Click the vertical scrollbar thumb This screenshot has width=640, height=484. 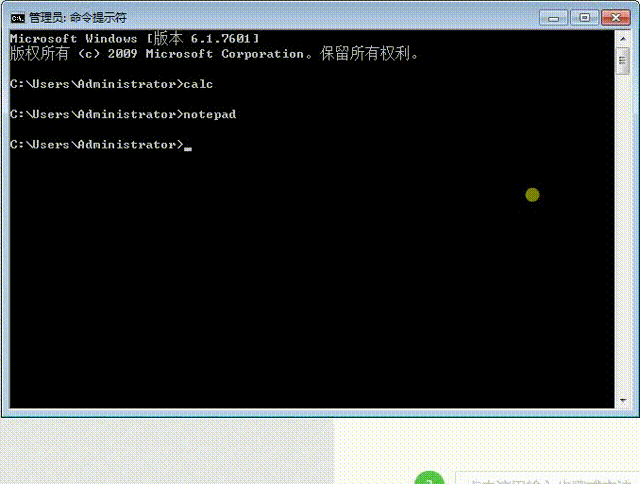(623, 61)
